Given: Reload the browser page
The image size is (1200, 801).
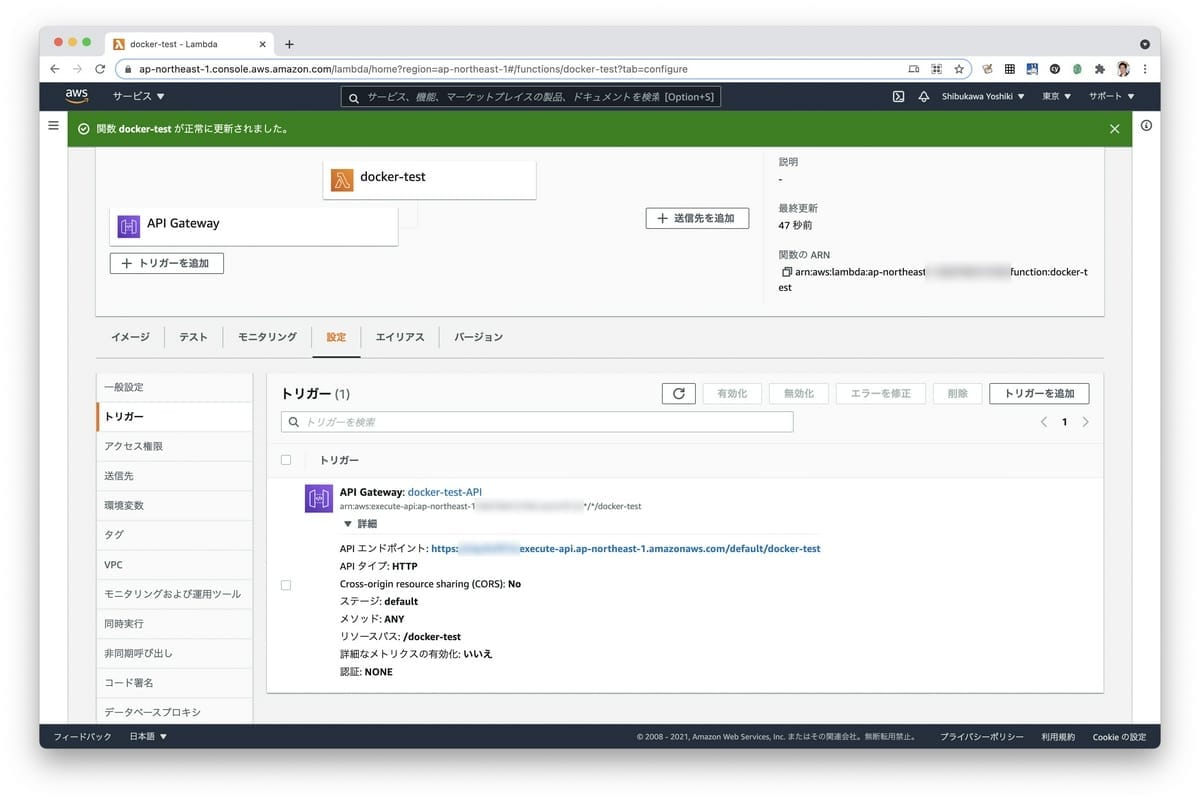Looking at the screenshot, I should [x=100, y=69].
